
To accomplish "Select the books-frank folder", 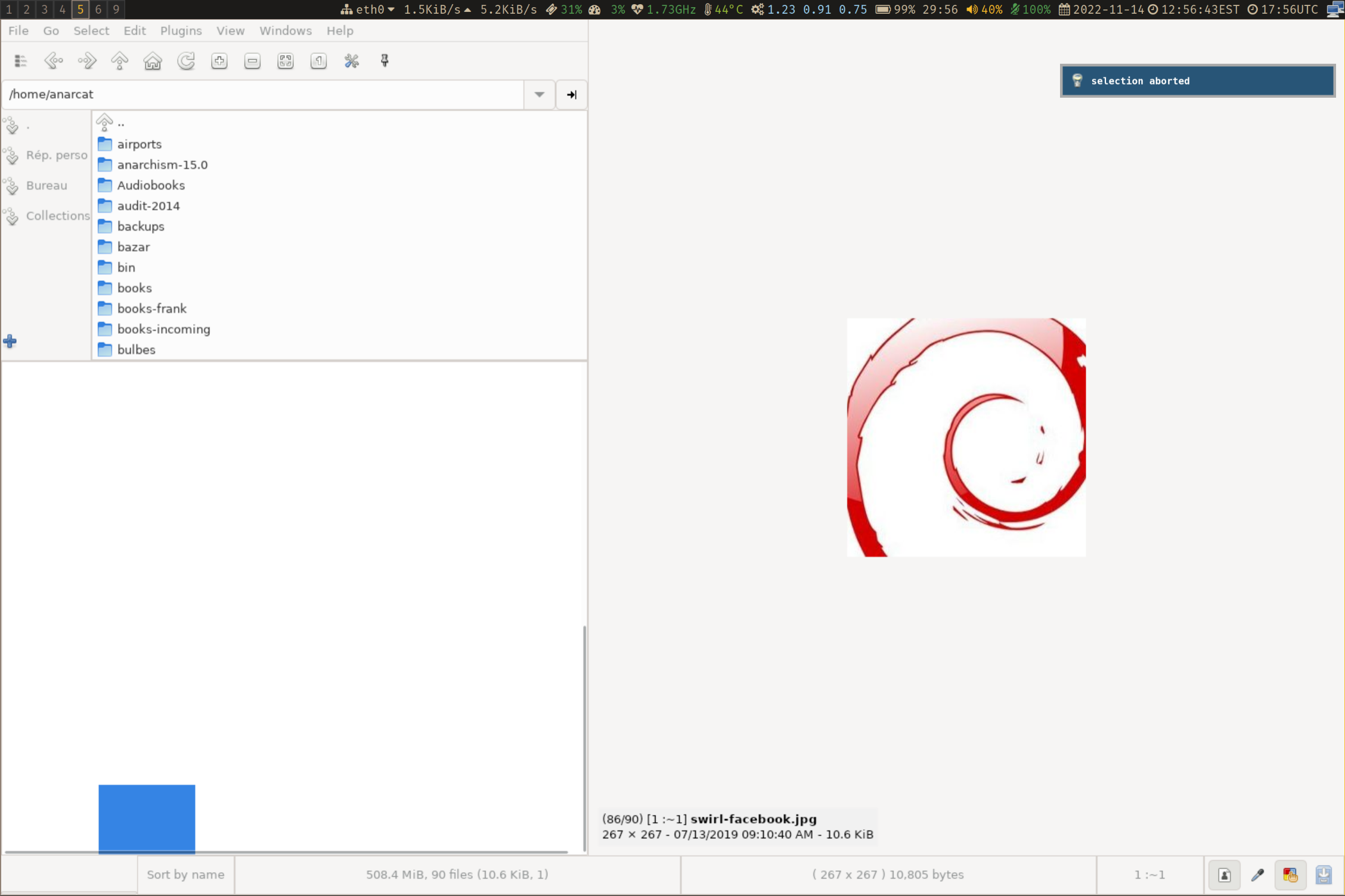I will 340,309.
